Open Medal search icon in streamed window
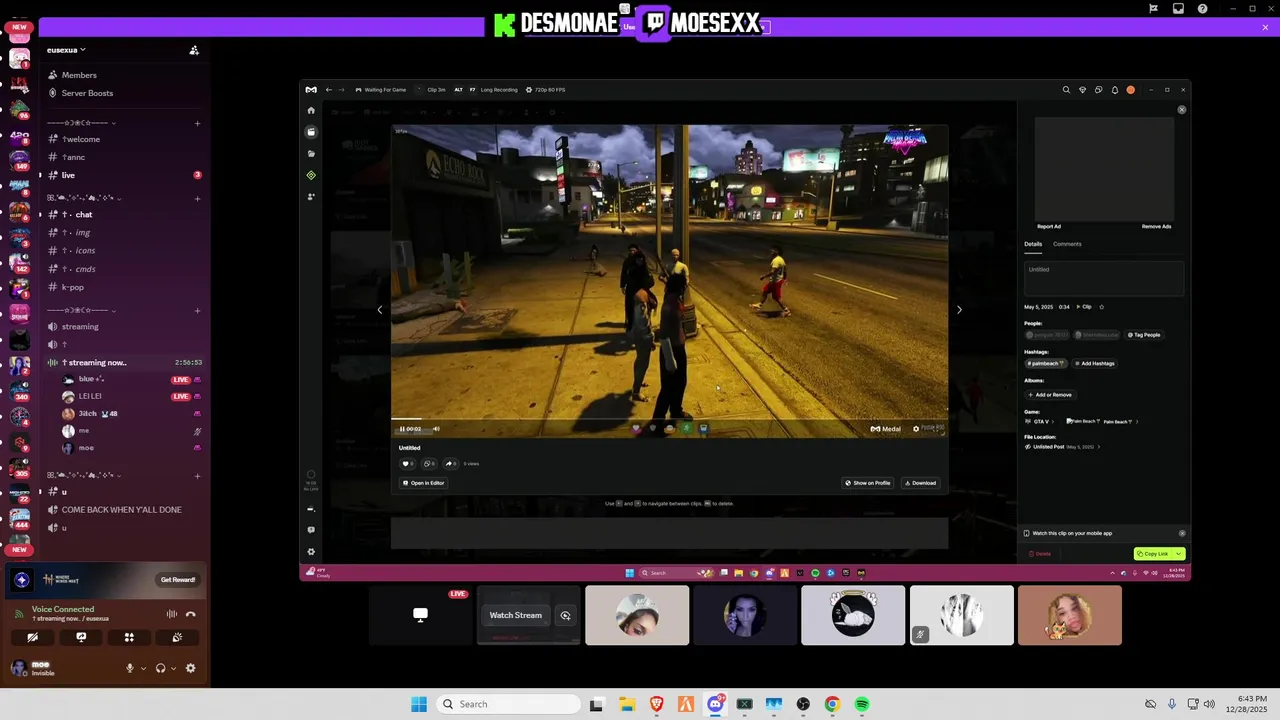The height and width of the screenshot is (720, 1280). (1066, 90)
